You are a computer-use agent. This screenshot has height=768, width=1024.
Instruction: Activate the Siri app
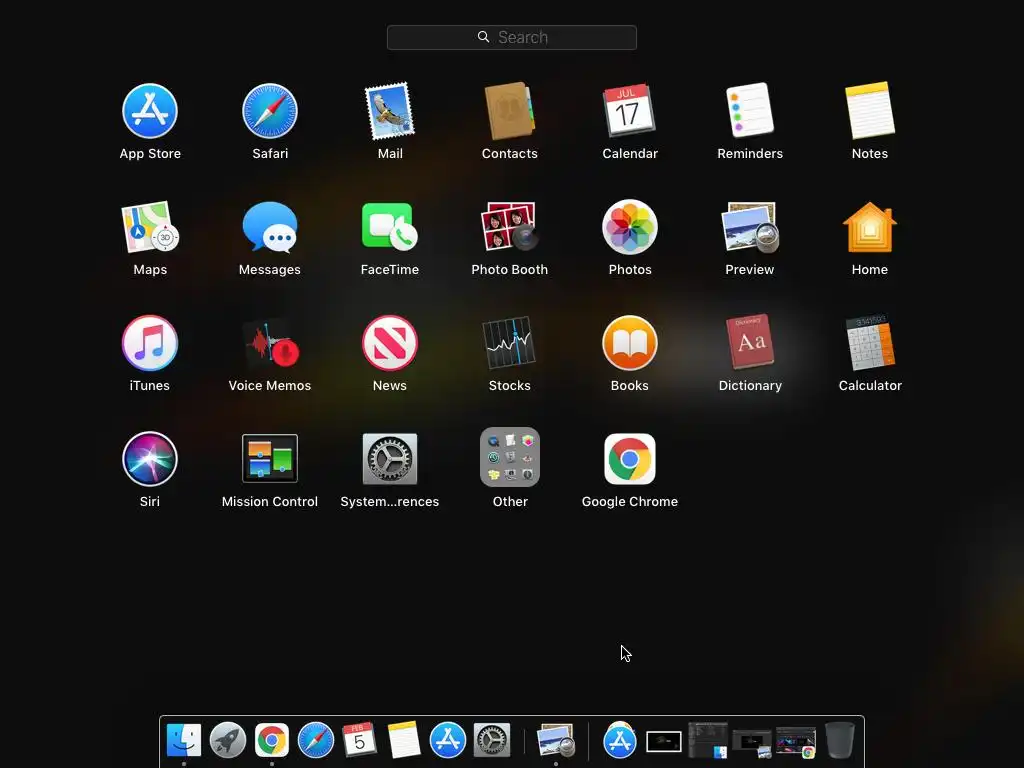click(x=150, y=459)
